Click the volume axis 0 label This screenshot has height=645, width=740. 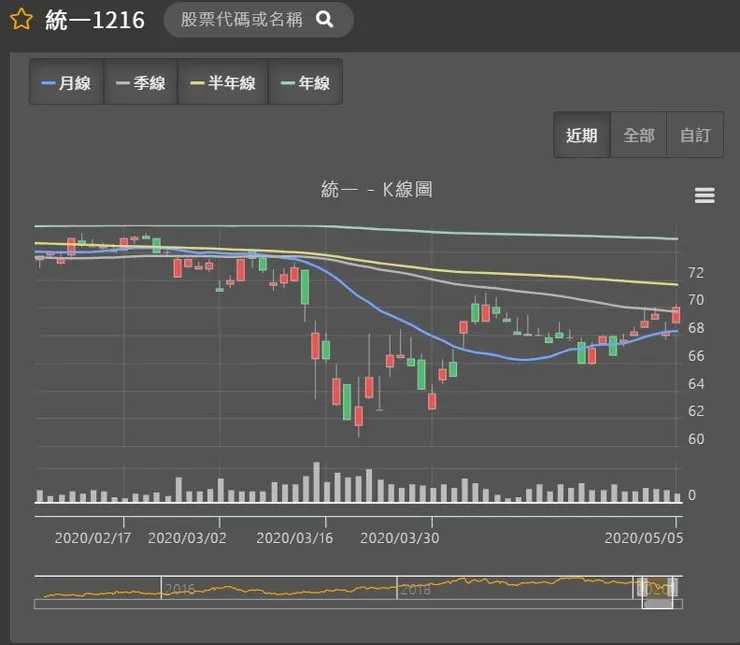pos(692,495)
